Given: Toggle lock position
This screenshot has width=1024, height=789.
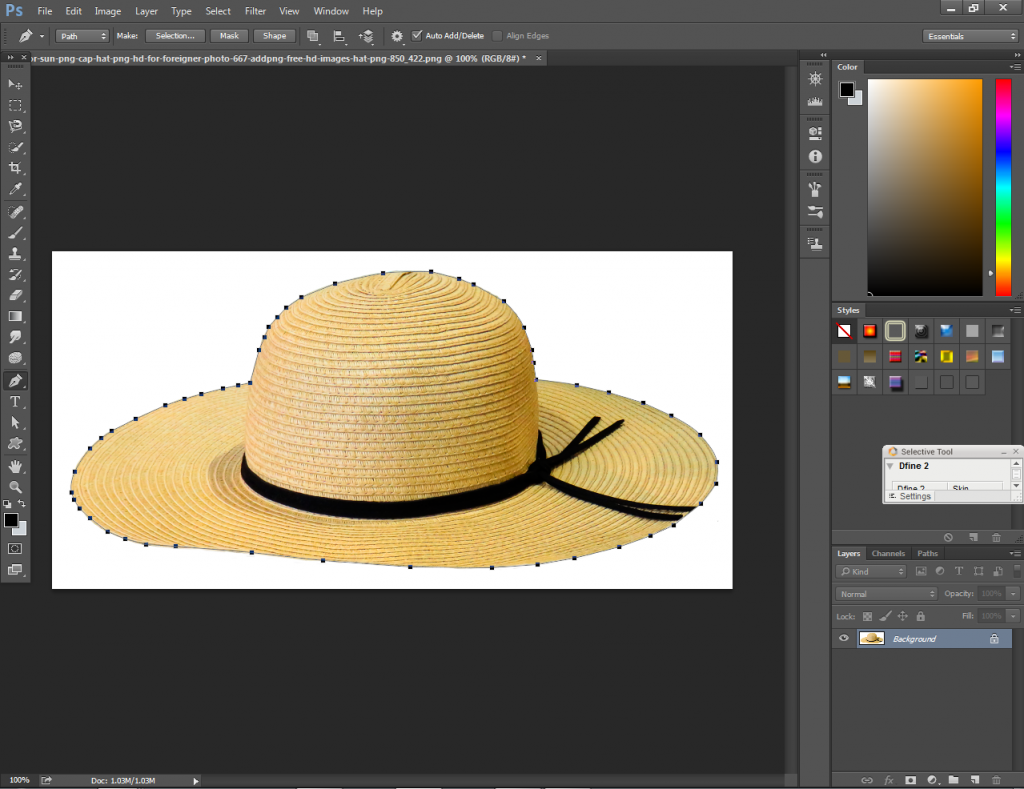Looking at the screenshot, I should (x=903, y=616).
